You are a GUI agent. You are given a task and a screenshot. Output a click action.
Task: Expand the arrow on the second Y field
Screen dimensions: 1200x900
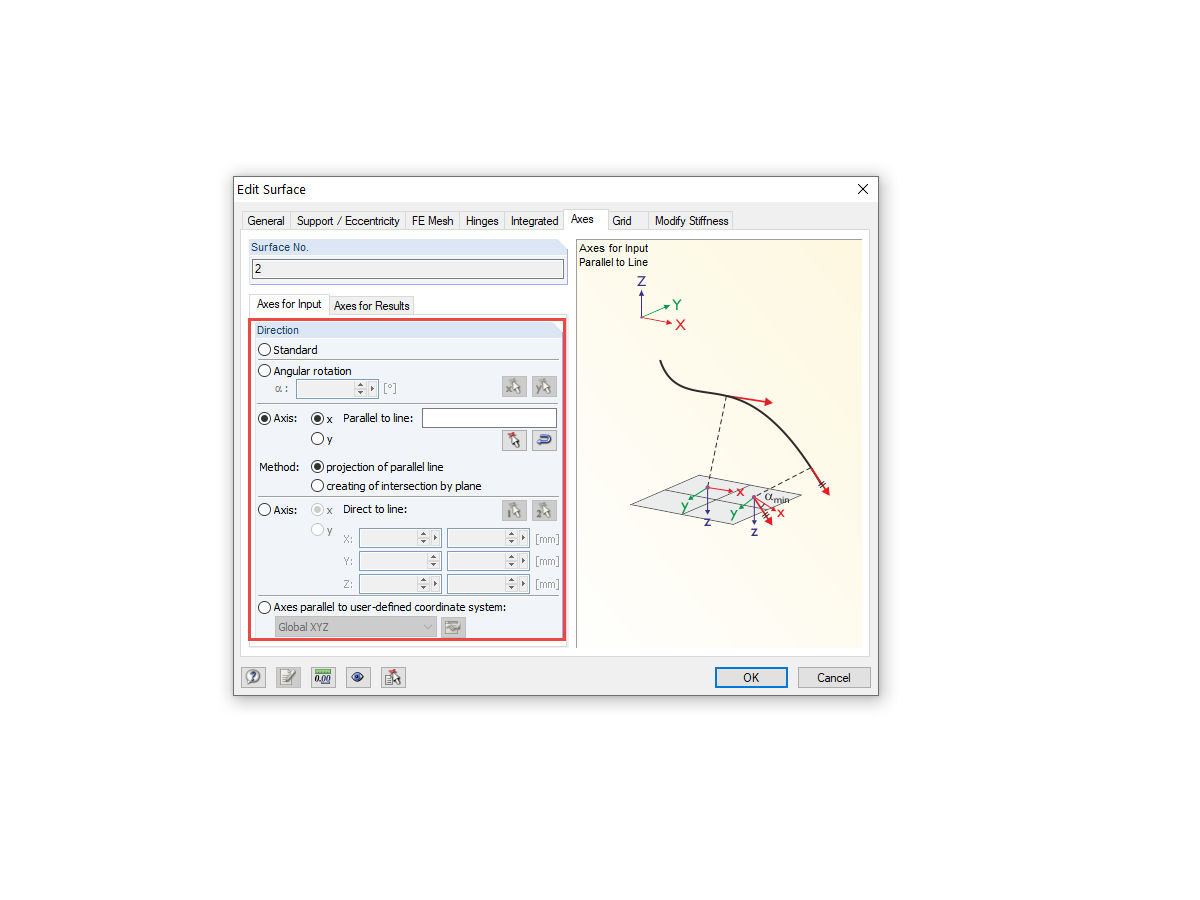524,561
